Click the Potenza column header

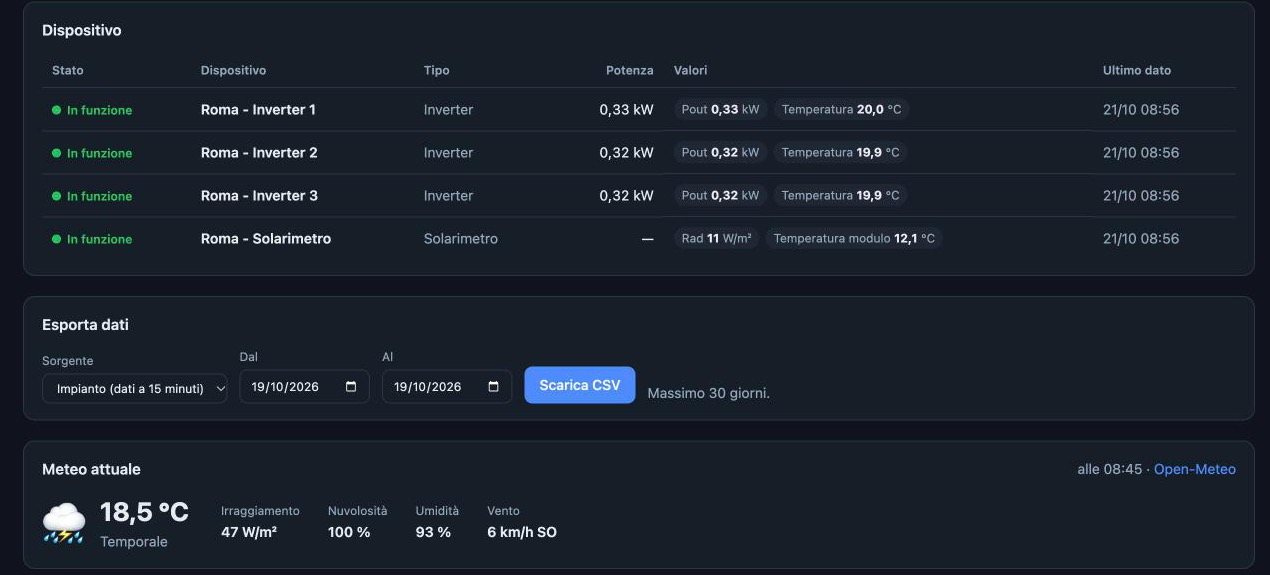[630, 70]
